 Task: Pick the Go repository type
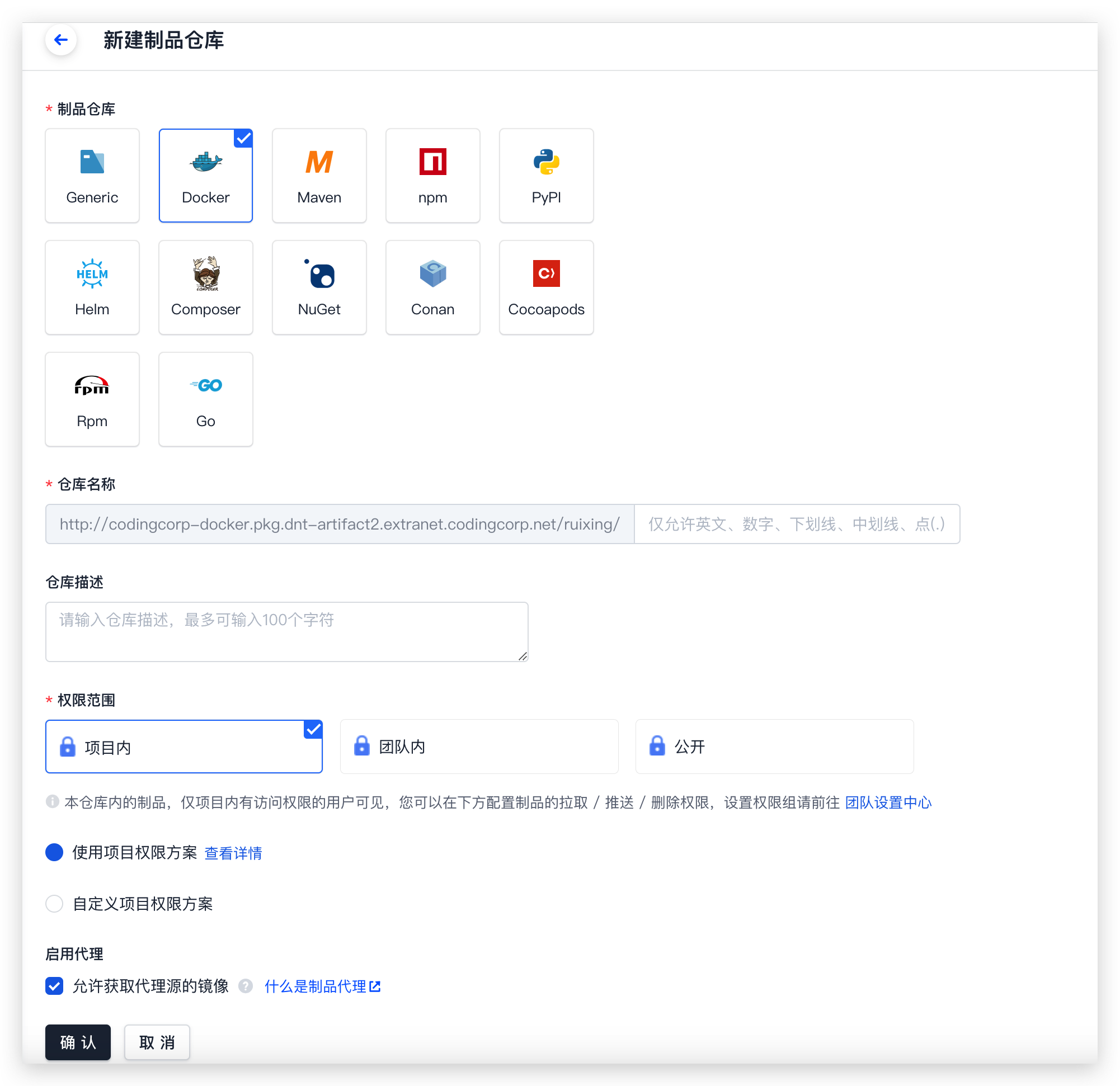(x=206, y=399)
